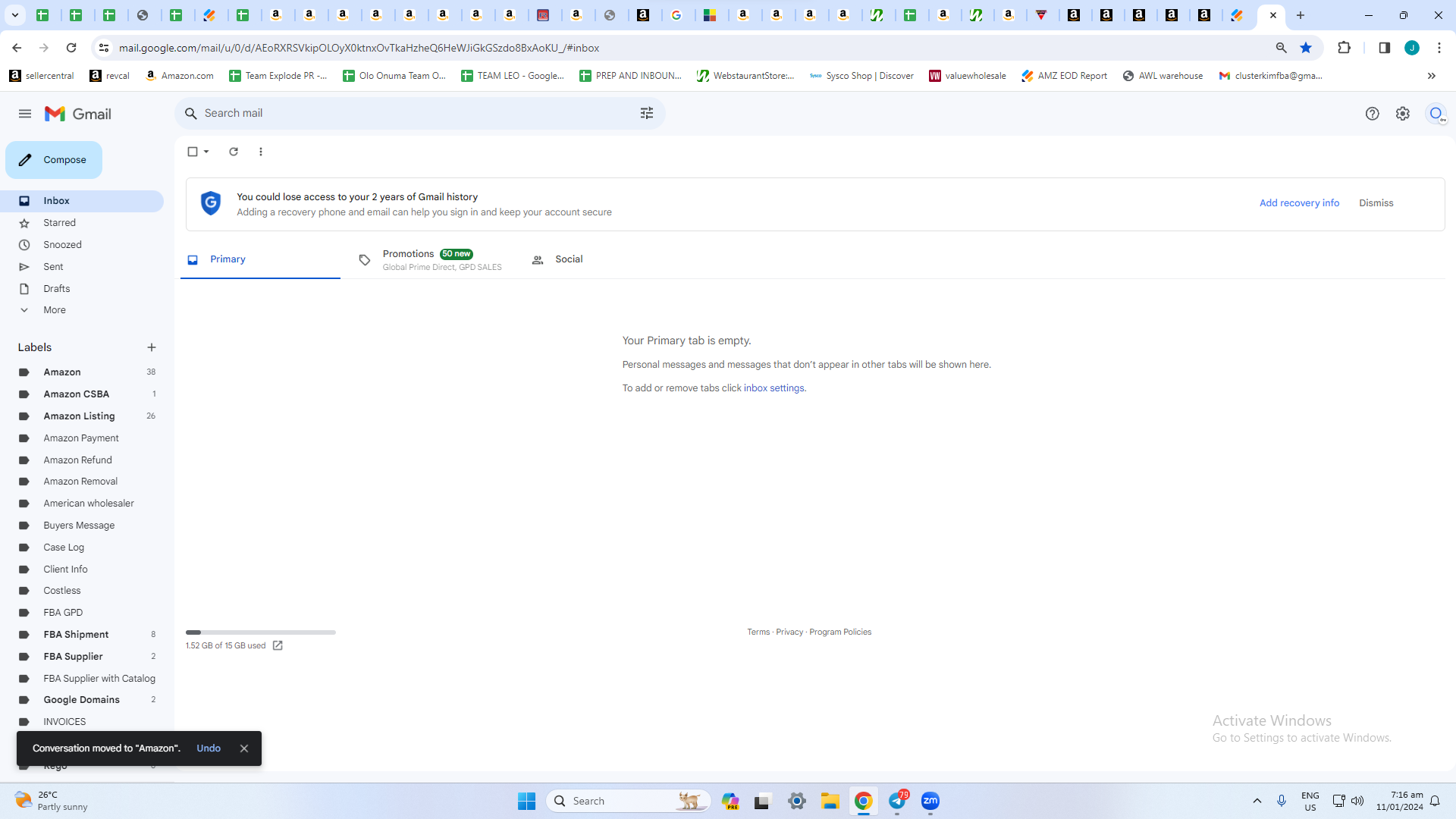
Task: Click the storage usage progress bar
Action: click(x=261, y=632)
